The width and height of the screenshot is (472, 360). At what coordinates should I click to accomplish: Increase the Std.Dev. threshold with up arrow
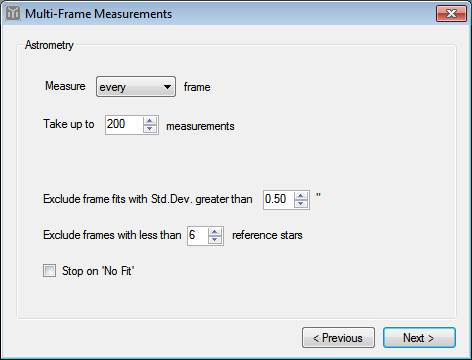click(x=301, y=196)
